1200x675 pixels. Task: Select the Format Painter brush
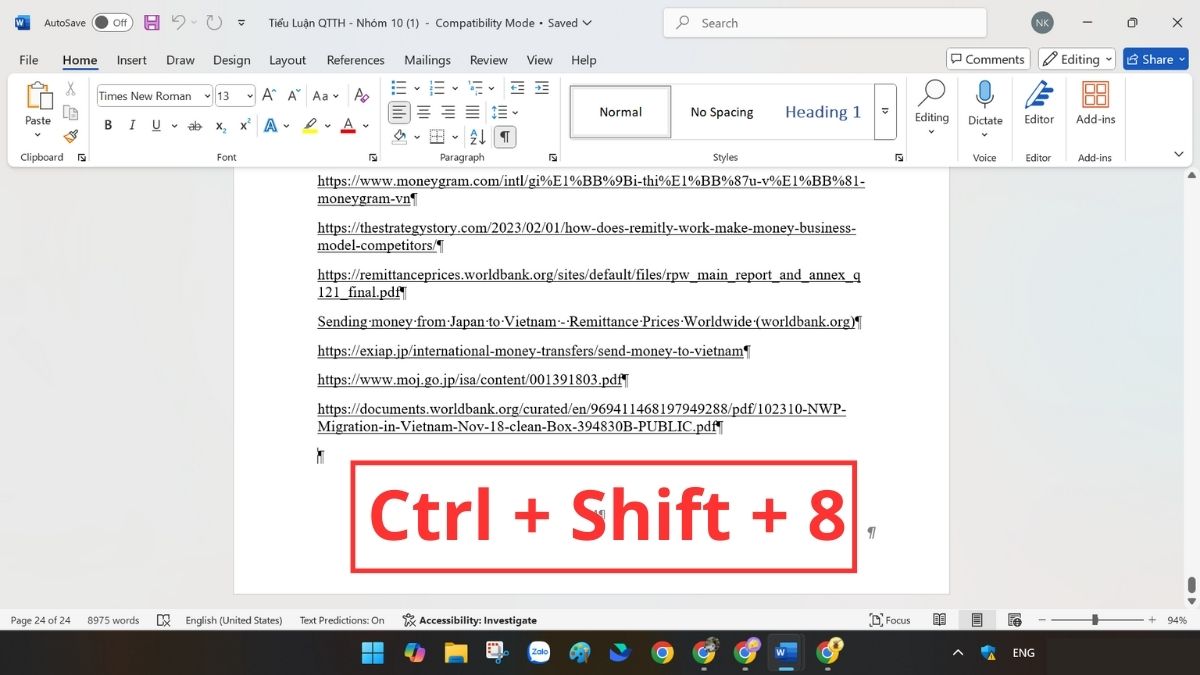point(70,136)
